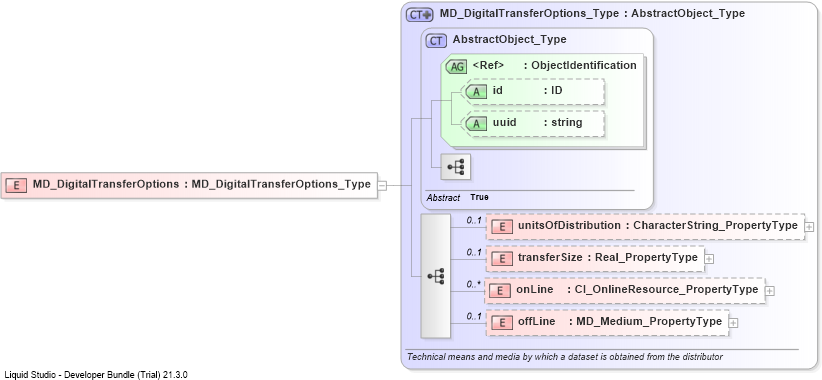The image size is (822, 380).
Task: Select the <Ref> : ObjectIdentification label
Action: [x=554, y=66]
